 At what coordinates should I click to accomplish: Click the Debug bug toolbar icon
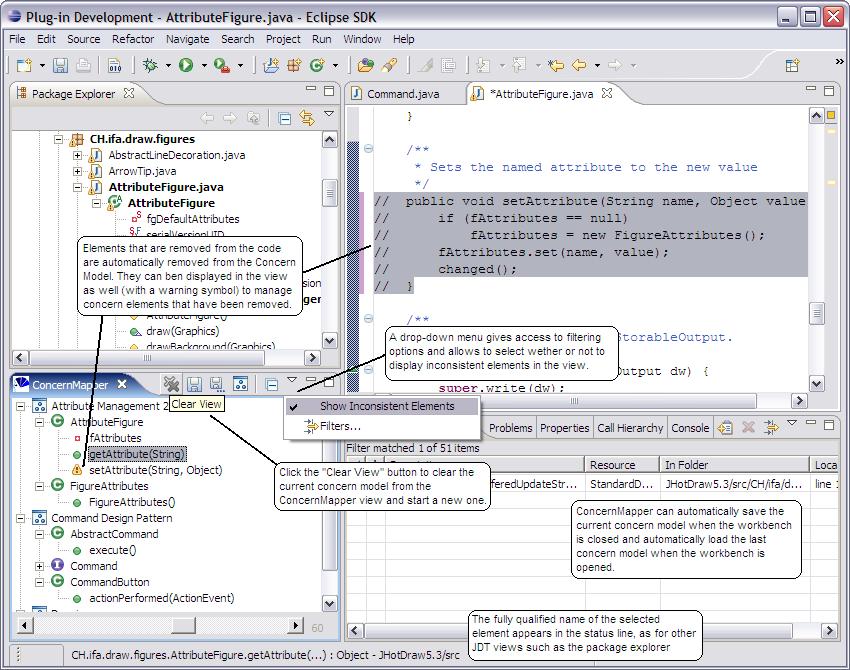(x=150, y=66)
